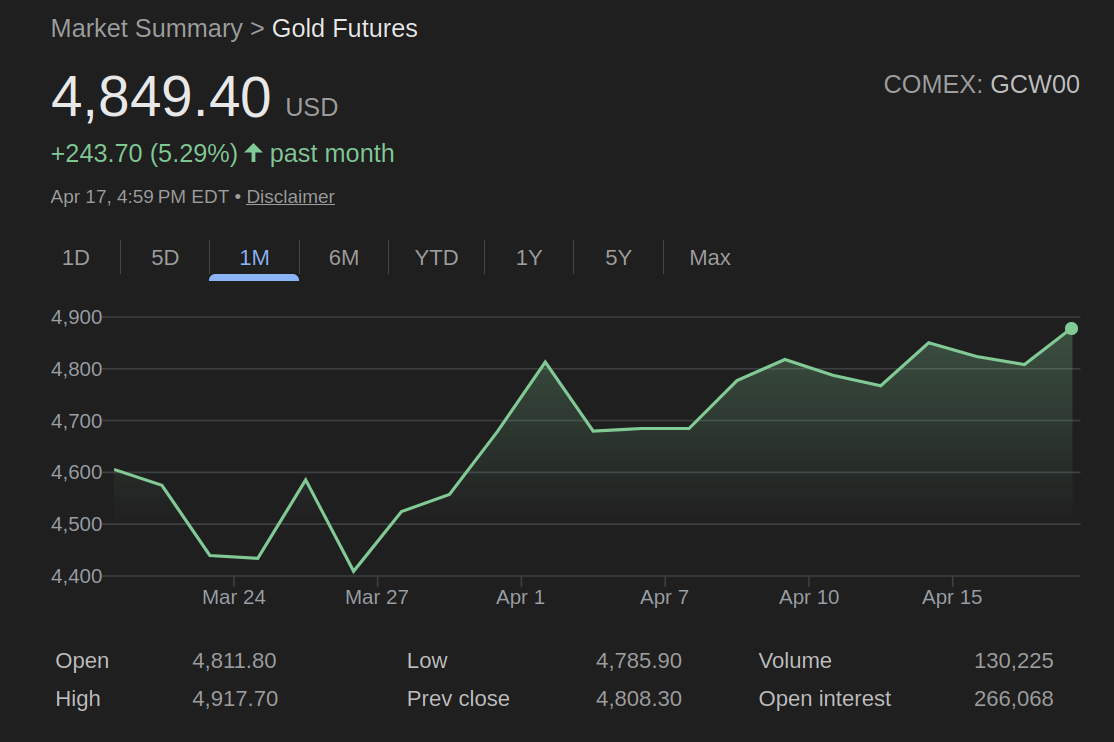The image size is (1114, 742).
Task: Click the High value 4,917.70
Action: (x=235, y=699)
